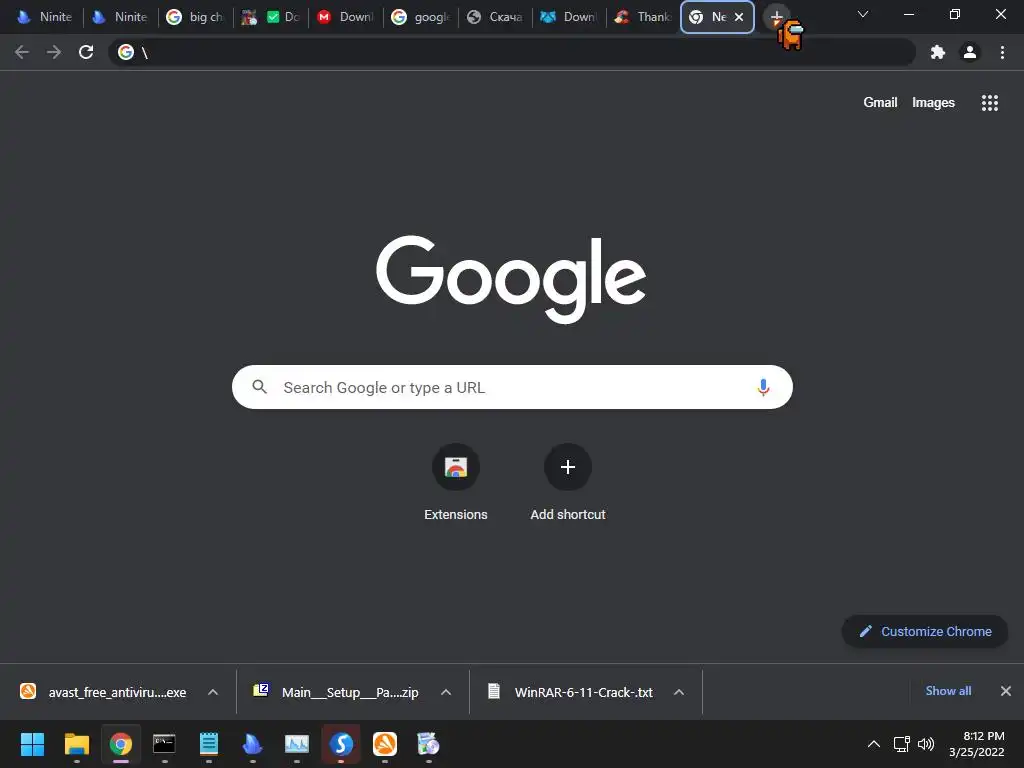Open the Ninite taskbar icon
1024x768 pixels.
pos(252,744)
